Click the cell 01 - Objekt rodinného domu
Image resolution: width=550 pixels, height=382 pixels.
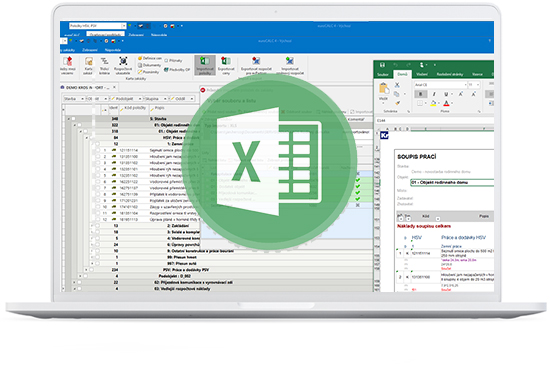[452, 182]
